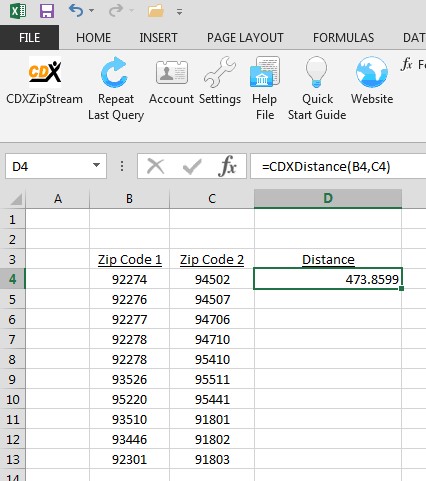Select row 1 header

(13, 219)
